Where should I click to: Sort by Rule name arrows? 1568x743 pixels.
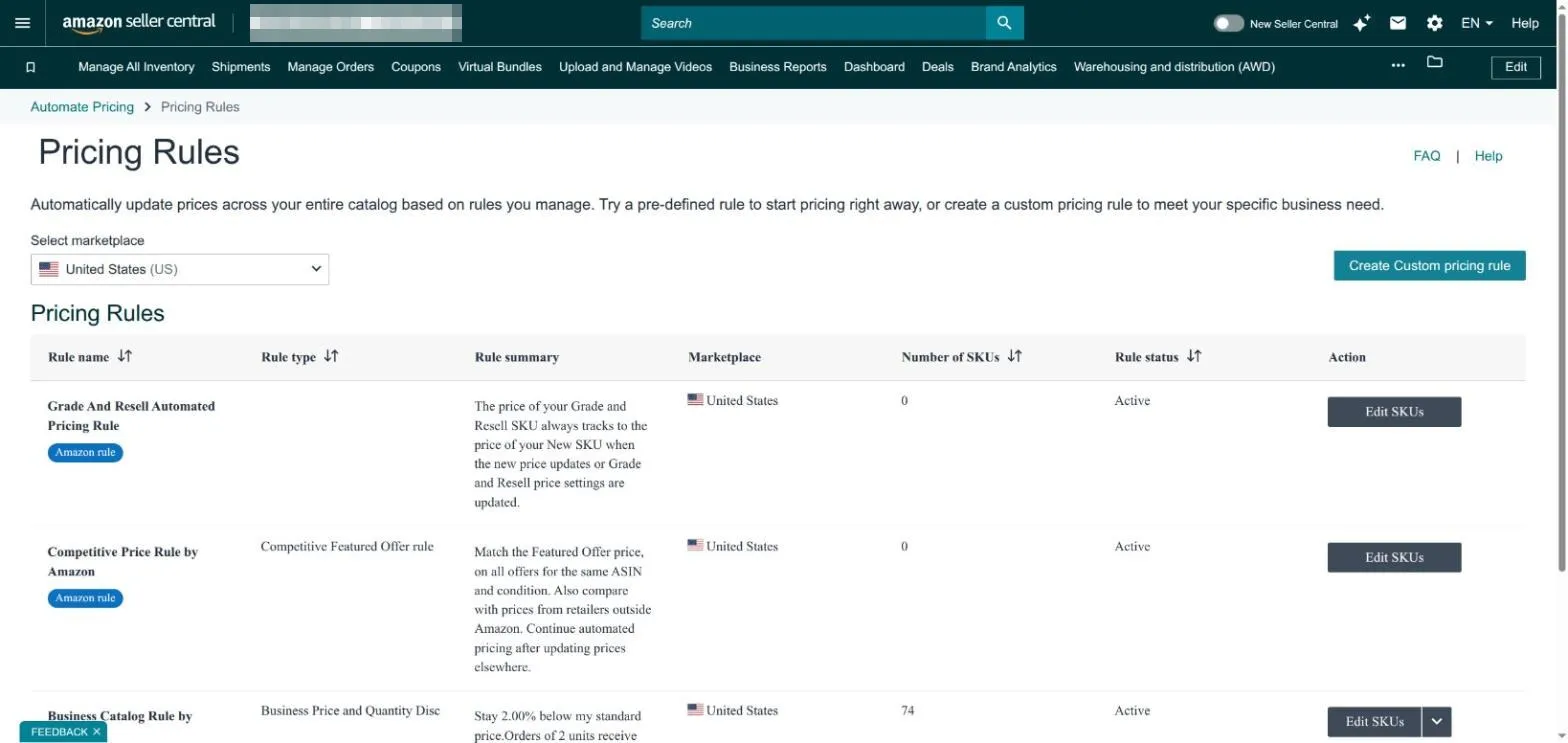[x=125, y=356]
